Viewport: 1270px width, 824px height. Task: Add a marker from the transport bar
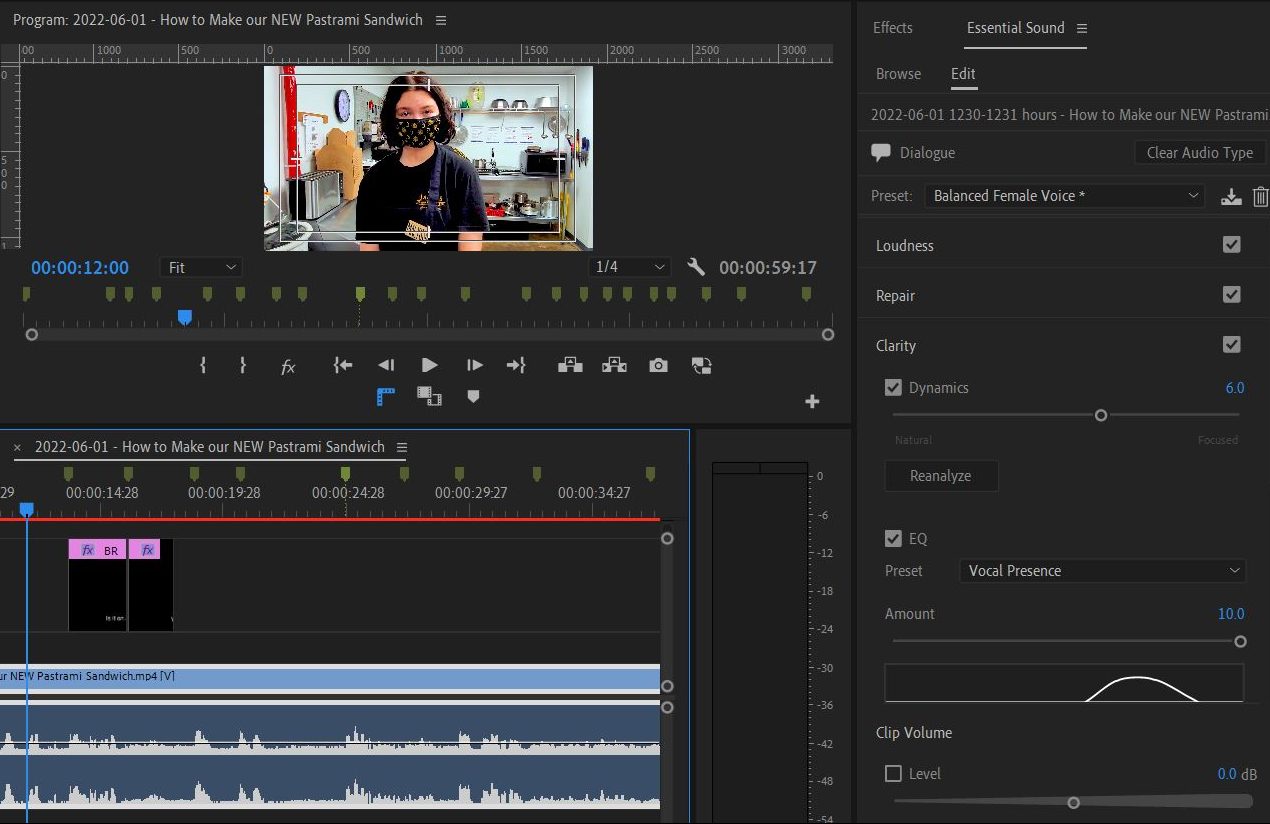tap(474, 397)
